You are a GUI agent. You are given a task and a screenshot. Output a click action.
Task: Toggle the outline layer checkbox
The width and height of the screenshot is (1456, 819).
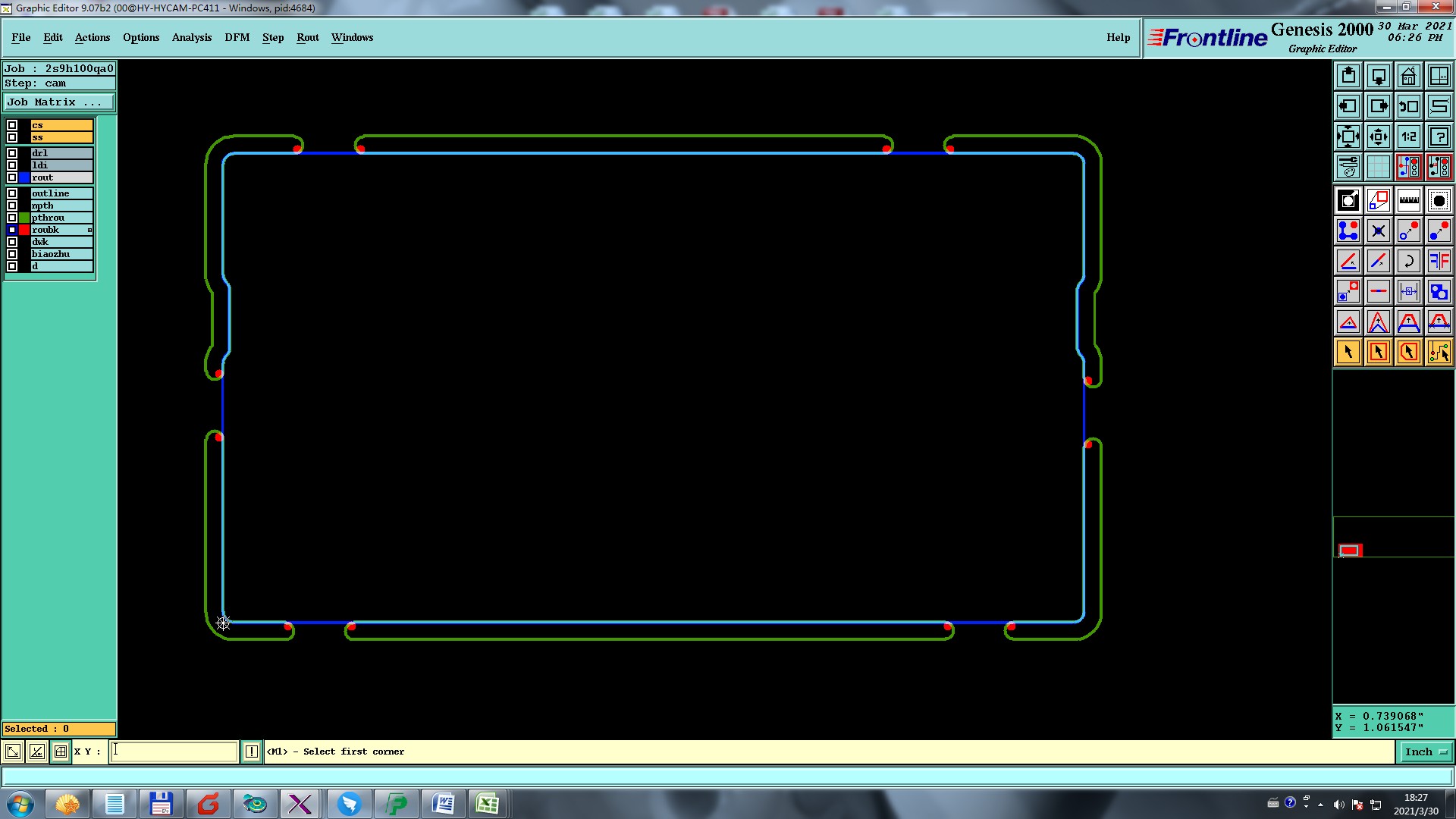(x=12, y=193)
